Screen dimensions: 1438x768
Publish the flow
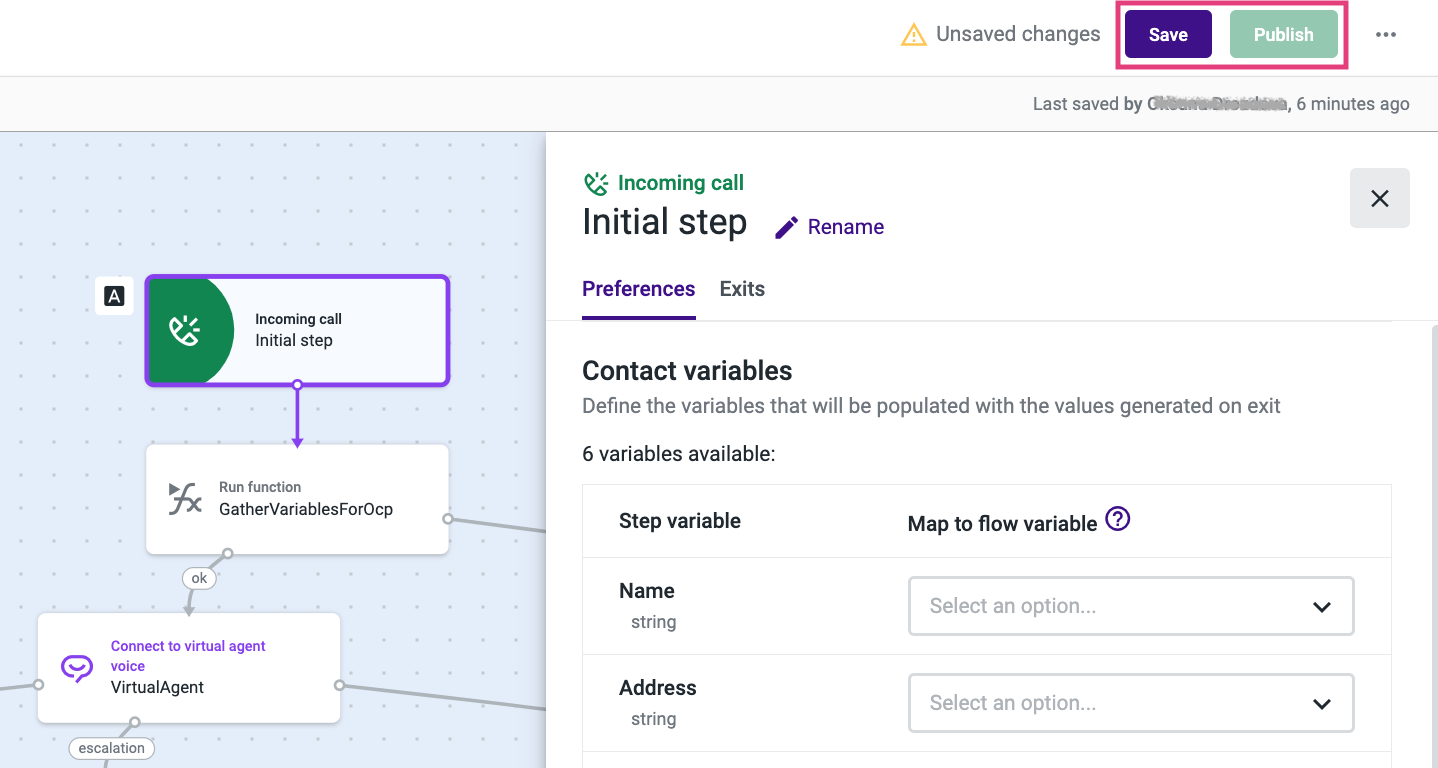point(1283,35)
